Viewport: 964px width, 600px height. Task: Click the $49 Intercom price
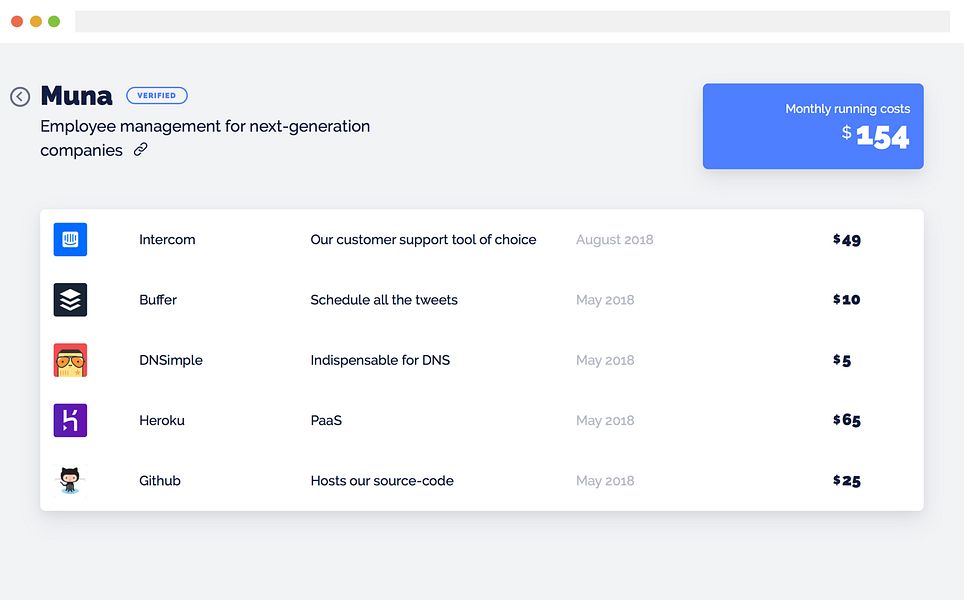(x=847, y=240)
